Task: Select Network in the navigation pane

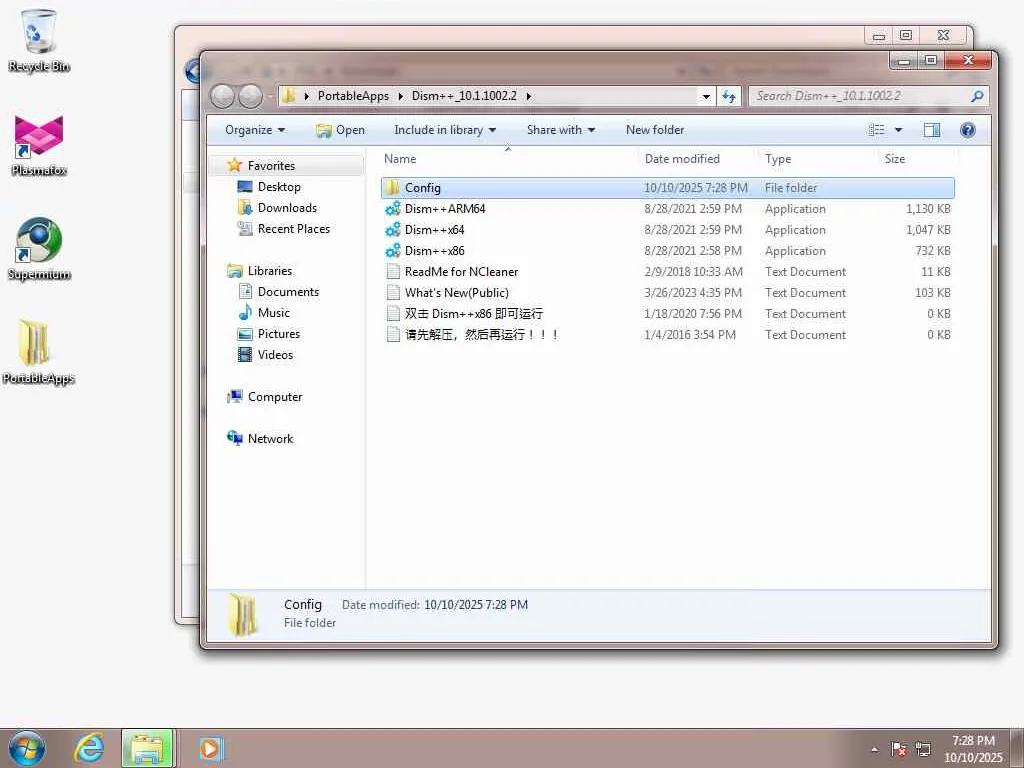Action: click(x=270, y=438)
